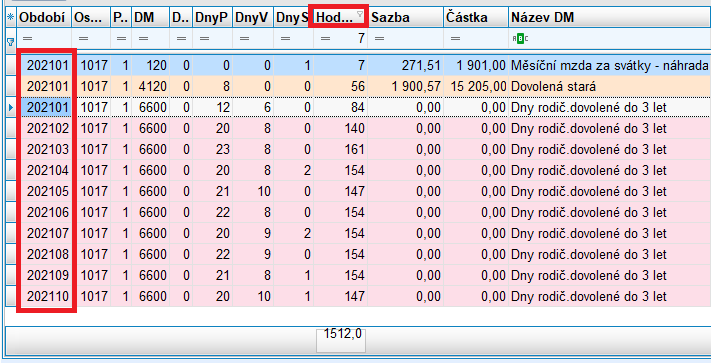Screen dimensions: 711x363
Task: Select the 202106 period cell
Action: (44, 213)
